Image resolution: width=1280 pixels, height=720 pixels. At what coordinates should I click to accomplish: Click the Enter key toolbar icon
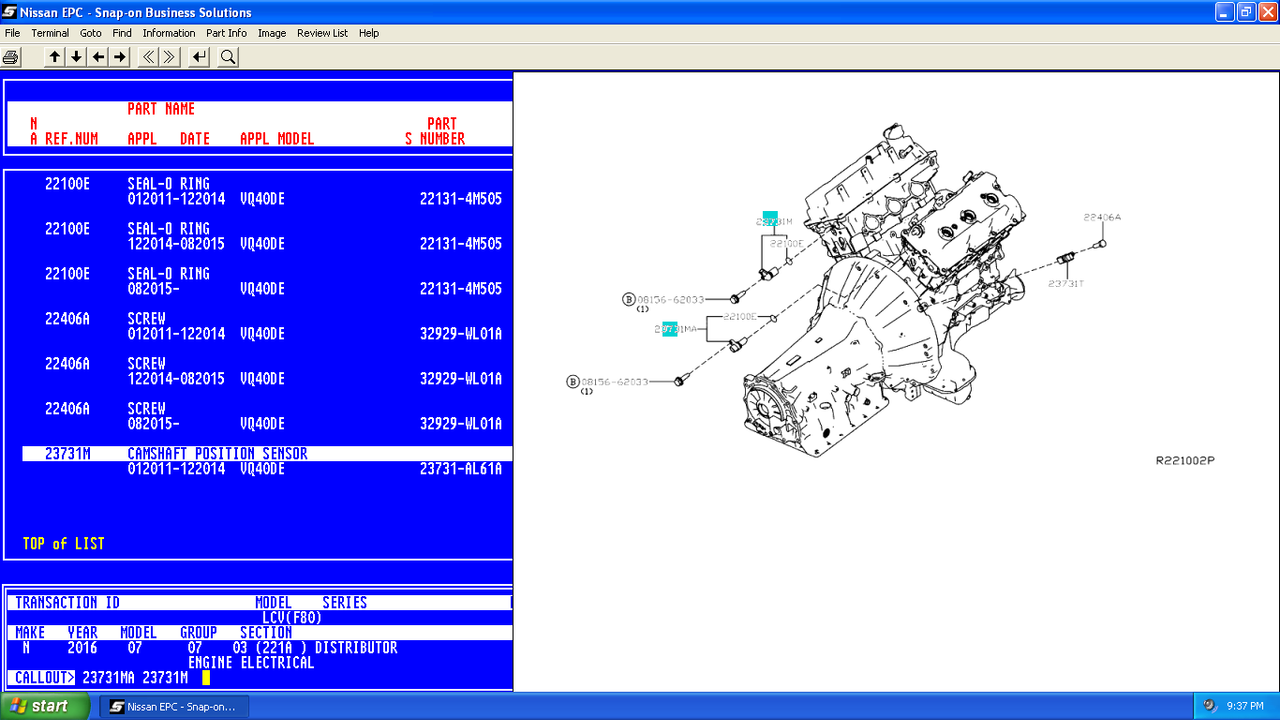tap(199, 57)
